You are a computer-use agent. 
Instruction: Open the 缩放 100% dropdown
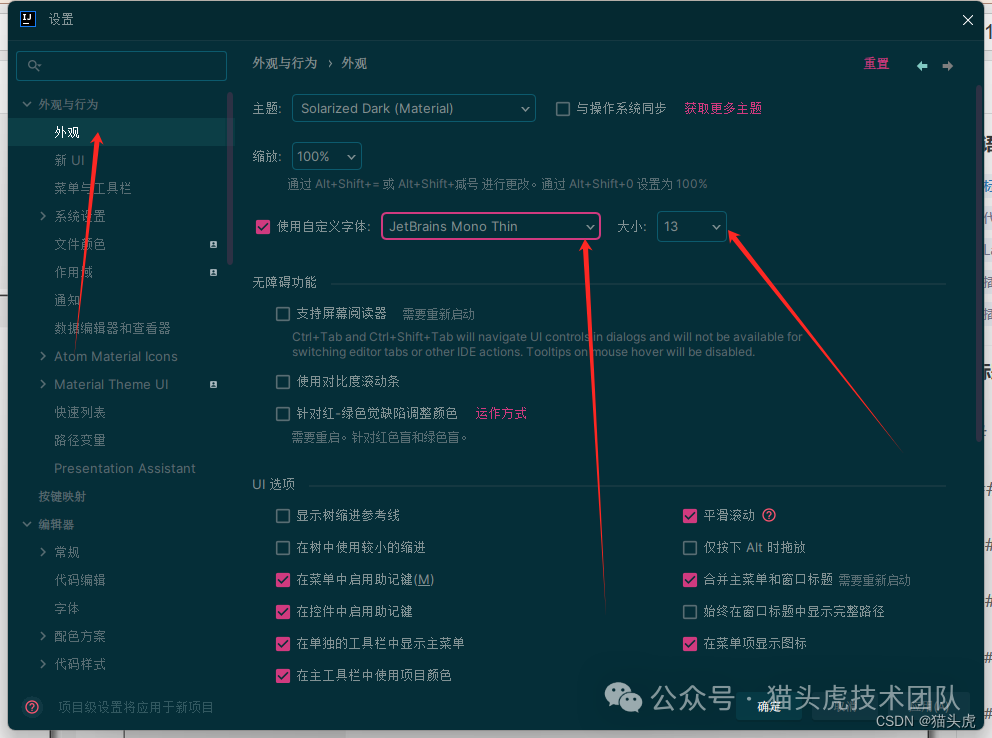point(326,156)
